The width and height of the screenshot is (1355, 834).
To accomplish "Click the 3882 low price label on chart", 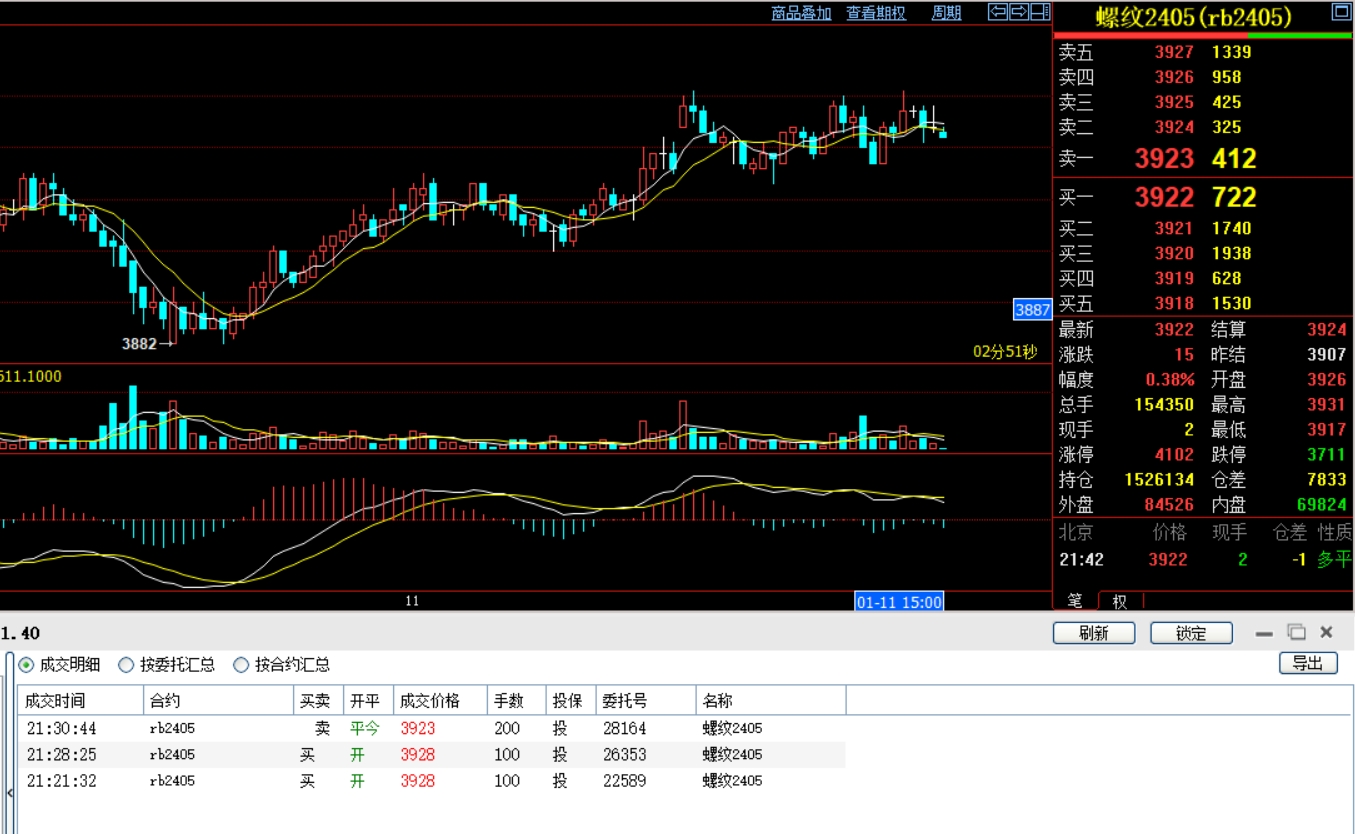I will coord(140,343).
